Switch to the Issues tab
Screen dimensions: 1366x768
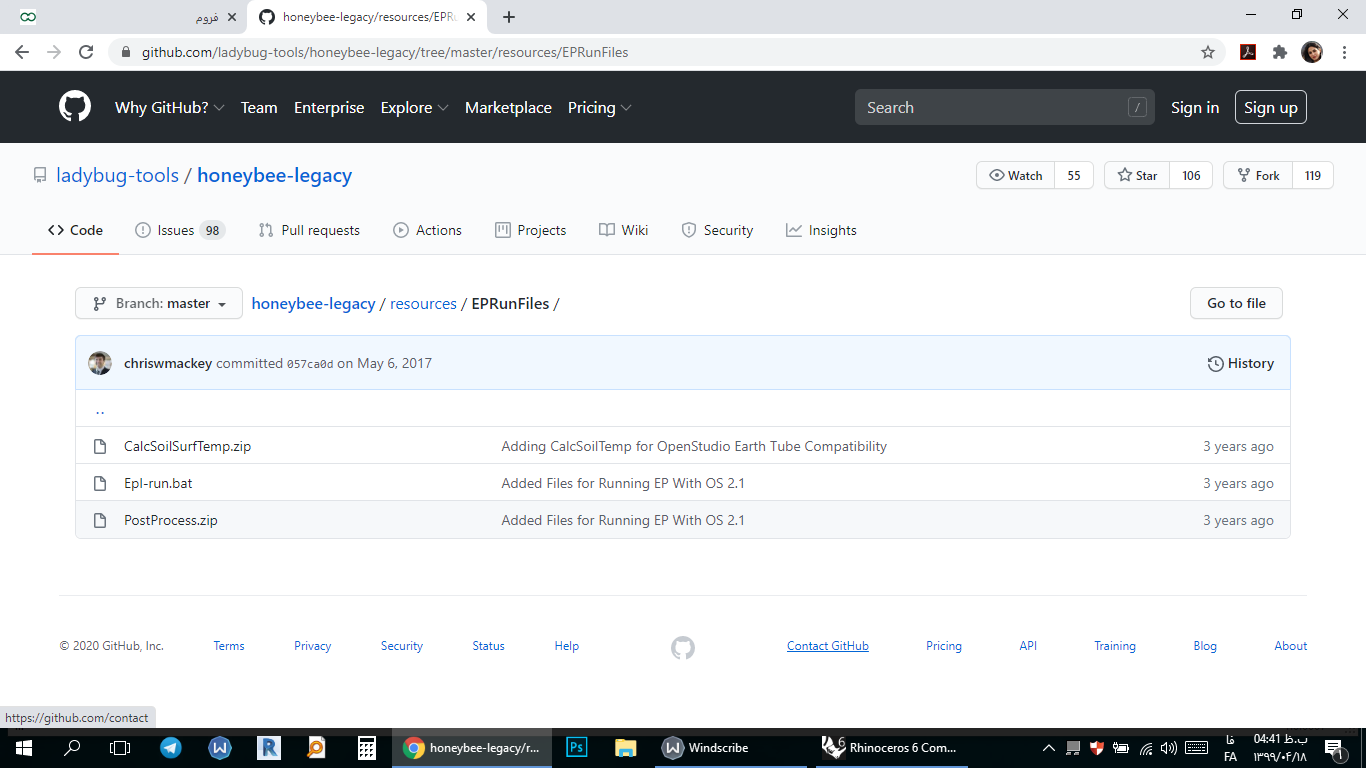pyautogui.click(x=180, y=230)
